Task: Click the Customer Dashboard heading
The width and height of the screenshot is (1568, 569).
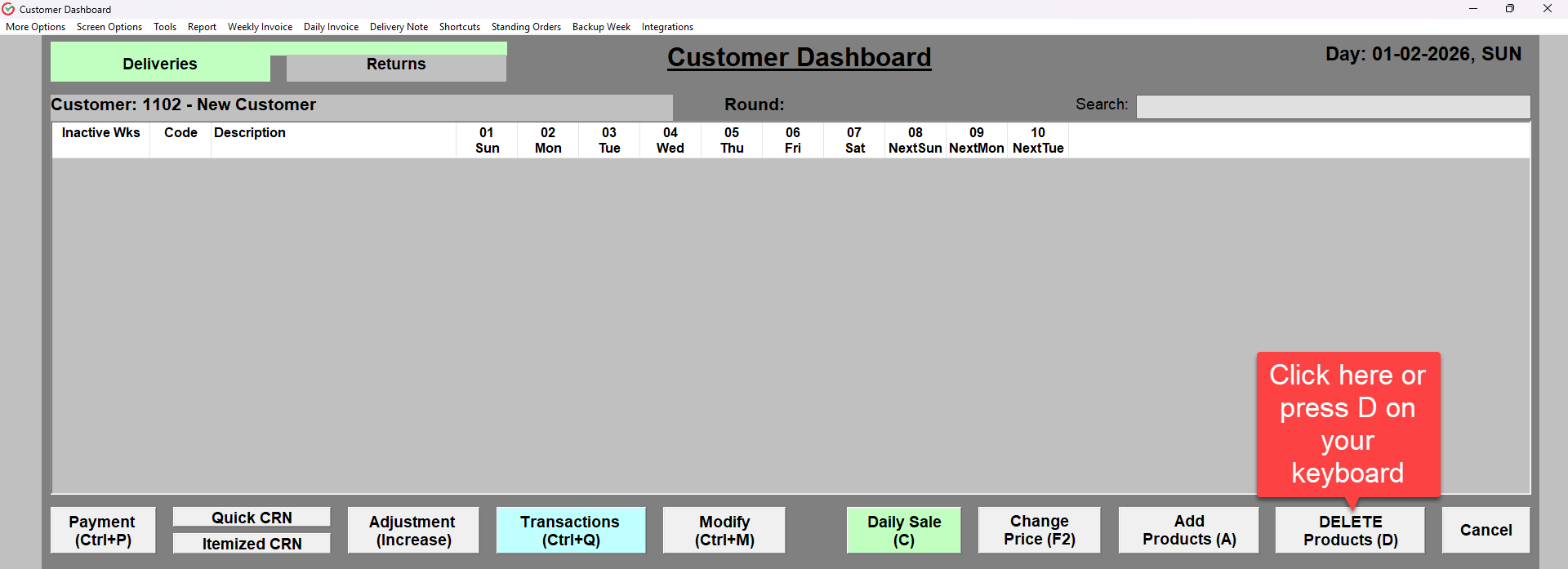Action: (800, 57)
